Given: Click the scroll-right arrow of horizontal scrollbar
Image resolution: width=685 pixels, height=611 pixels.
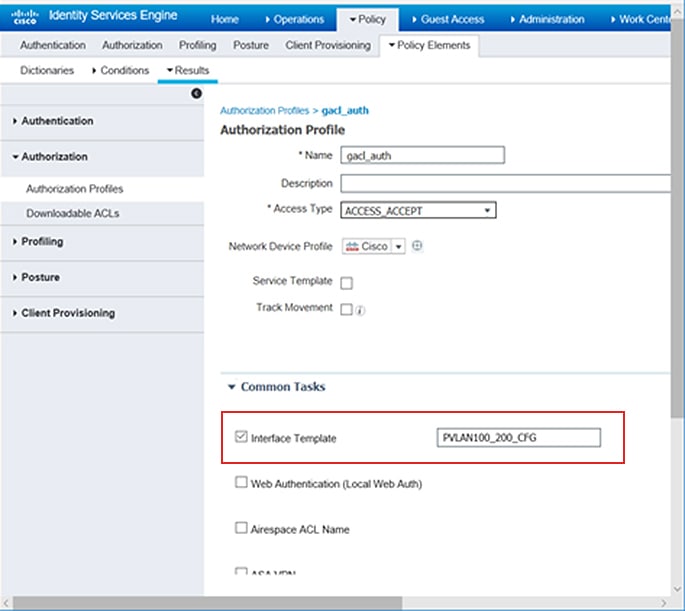Looking at the screenshot, I should (664, 604).
